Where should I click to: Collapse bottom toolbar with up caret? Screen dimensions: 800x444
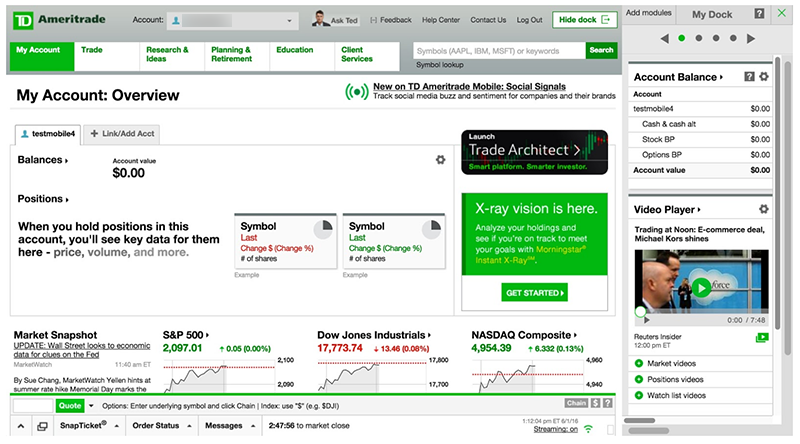(21, 426)
